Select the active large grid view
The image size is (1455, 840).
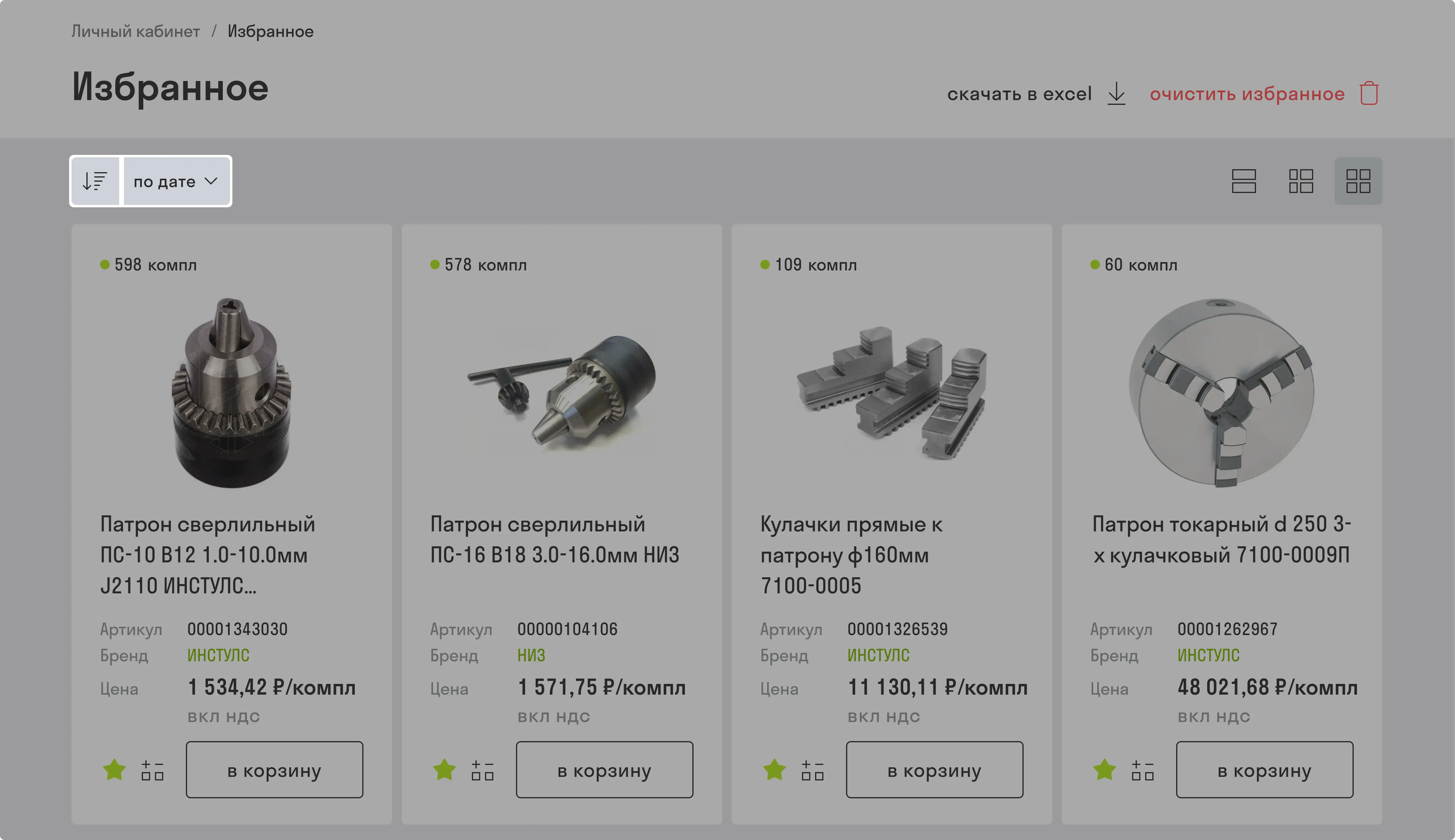(1358, 181)
